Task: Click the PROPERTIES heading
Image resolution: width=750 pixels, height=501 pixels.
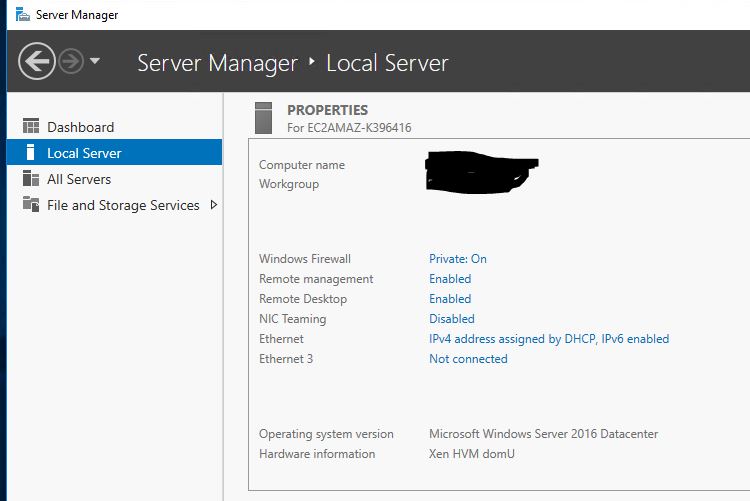Action: point(328,110)
